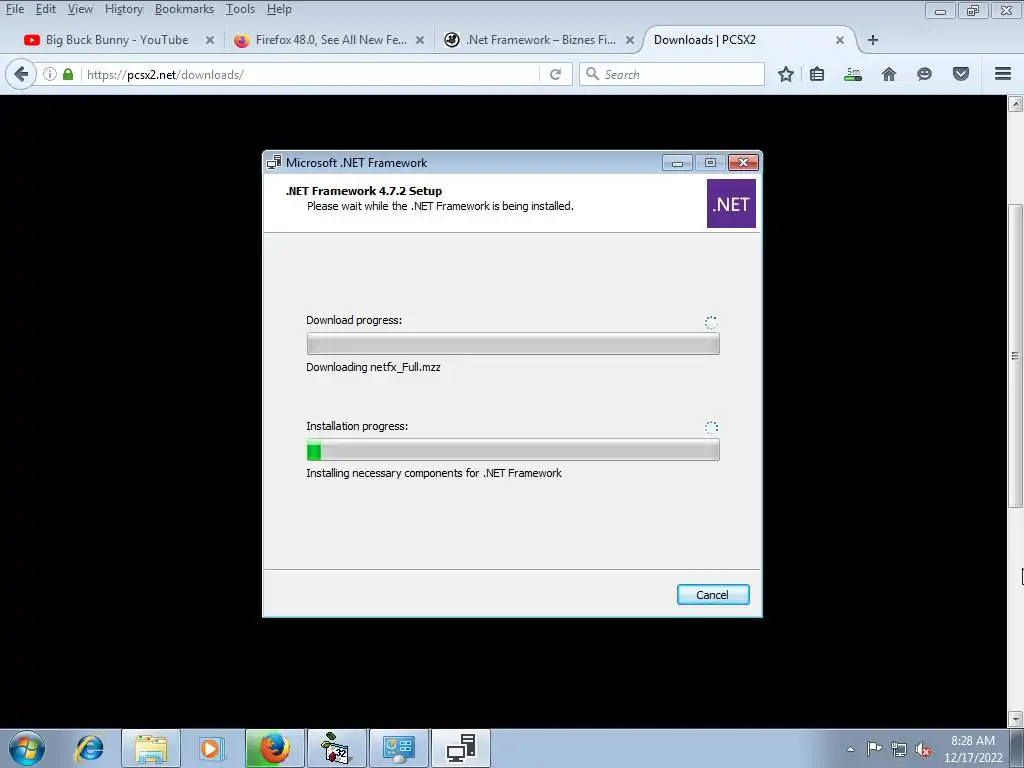Open the View menu
1024x768 pixels.
[x=80, y=9]
